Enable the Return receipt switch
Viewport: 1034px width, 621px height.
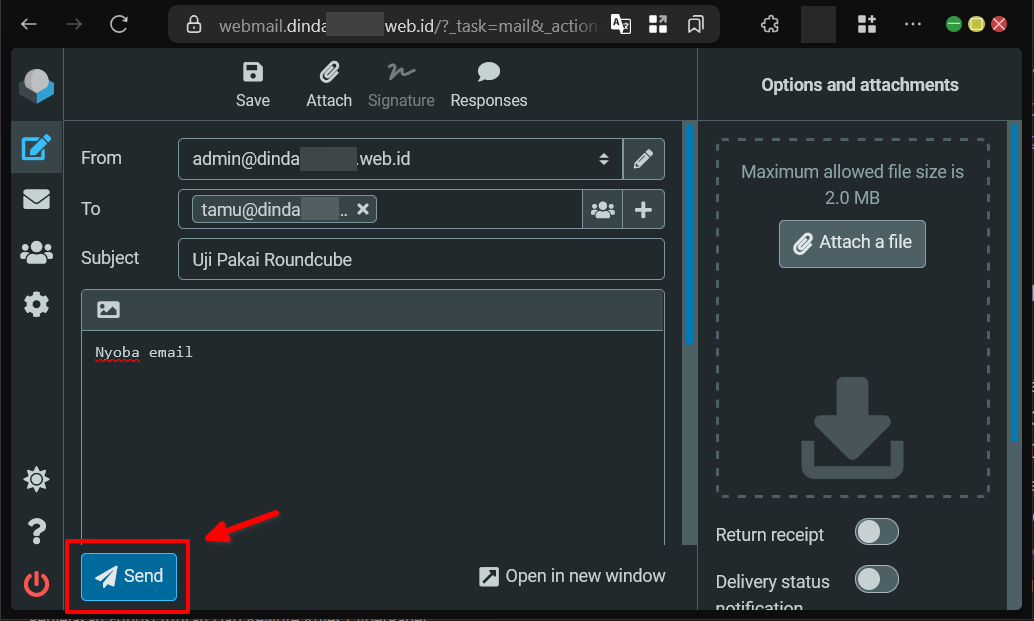click(x=876, y=532)
